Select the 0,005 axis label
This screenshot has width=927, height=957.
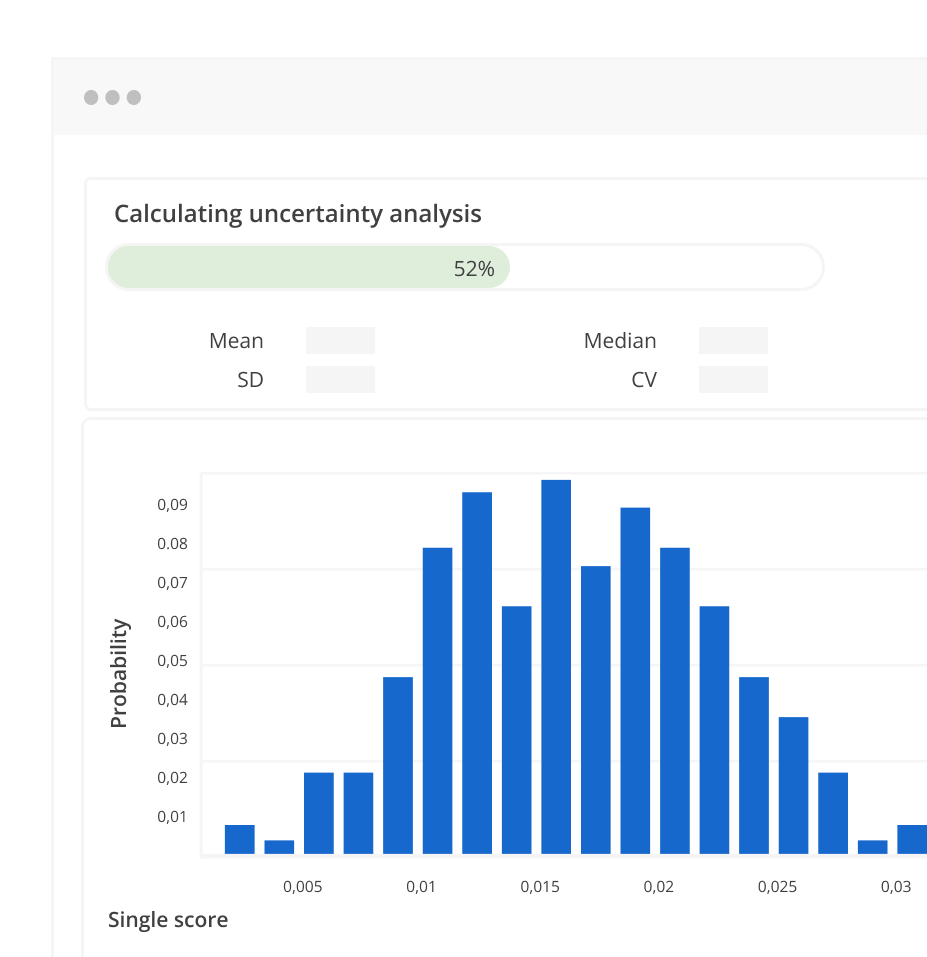pos(303,886)
